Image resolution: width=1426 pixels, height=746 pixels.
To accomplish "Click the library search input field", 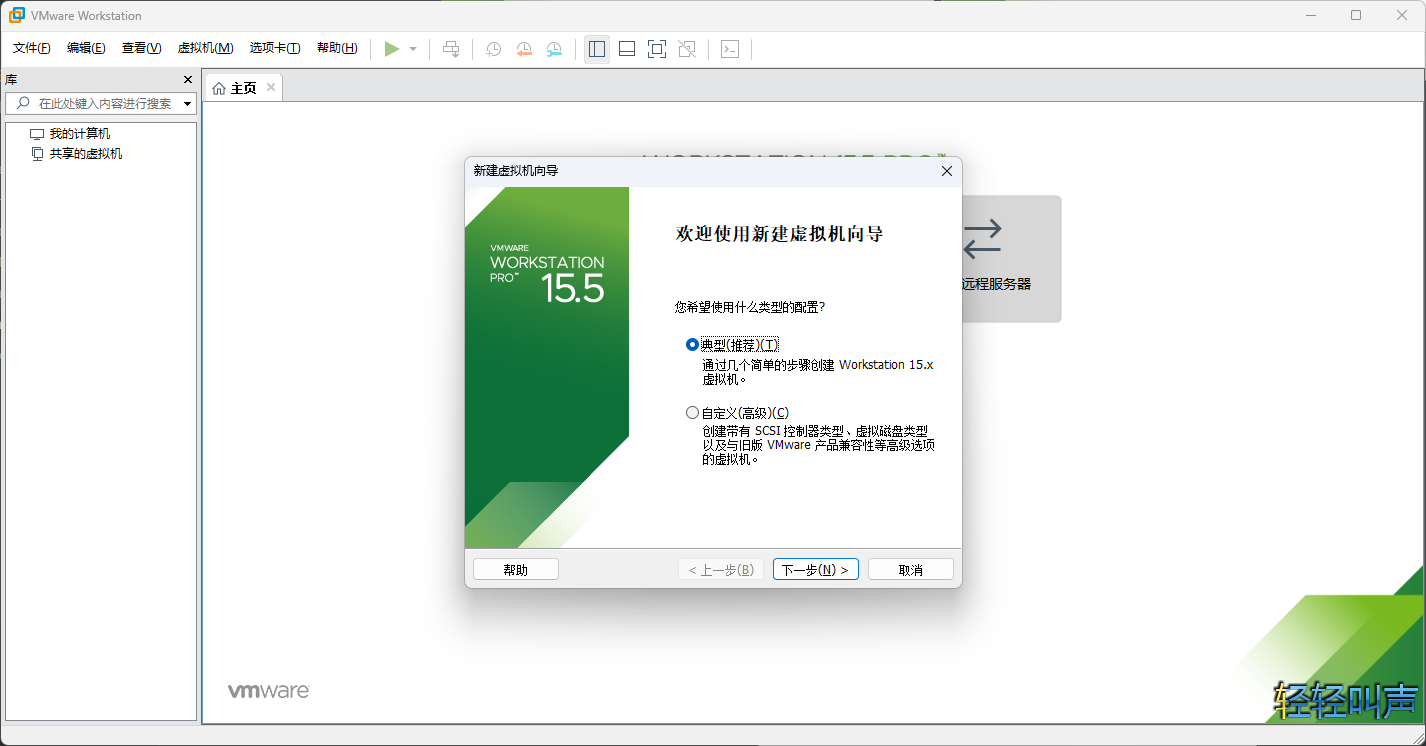I will tap(100, 104).
